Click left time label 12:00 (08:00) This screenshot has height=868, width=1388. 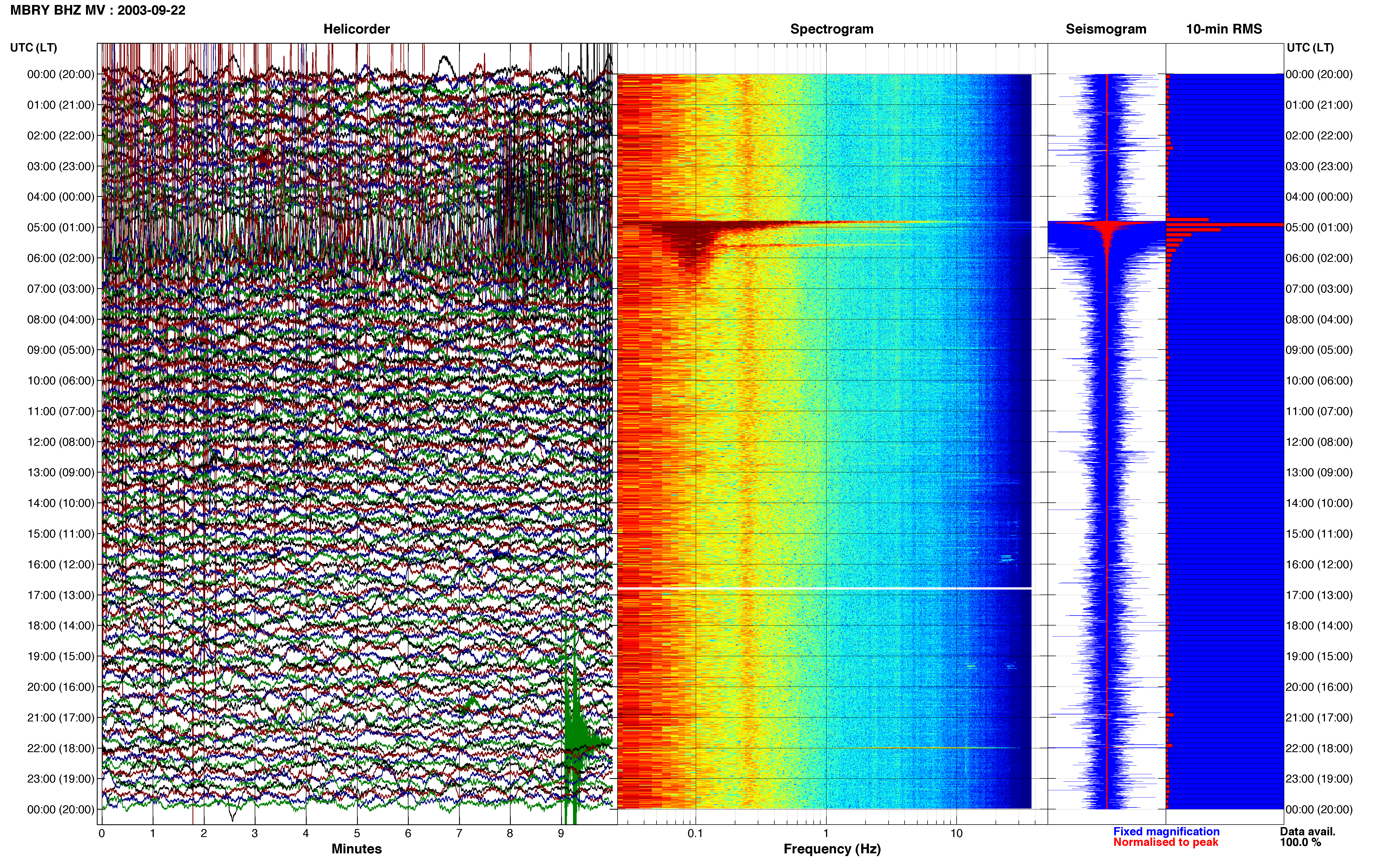pos(61,442)
